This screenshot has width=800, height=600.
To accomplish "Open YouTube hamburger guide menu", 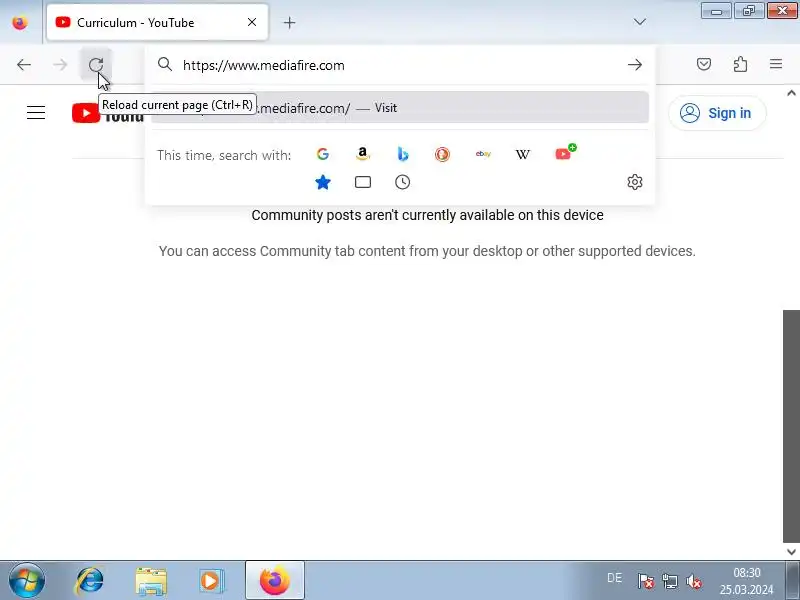I will coord(36,112).
